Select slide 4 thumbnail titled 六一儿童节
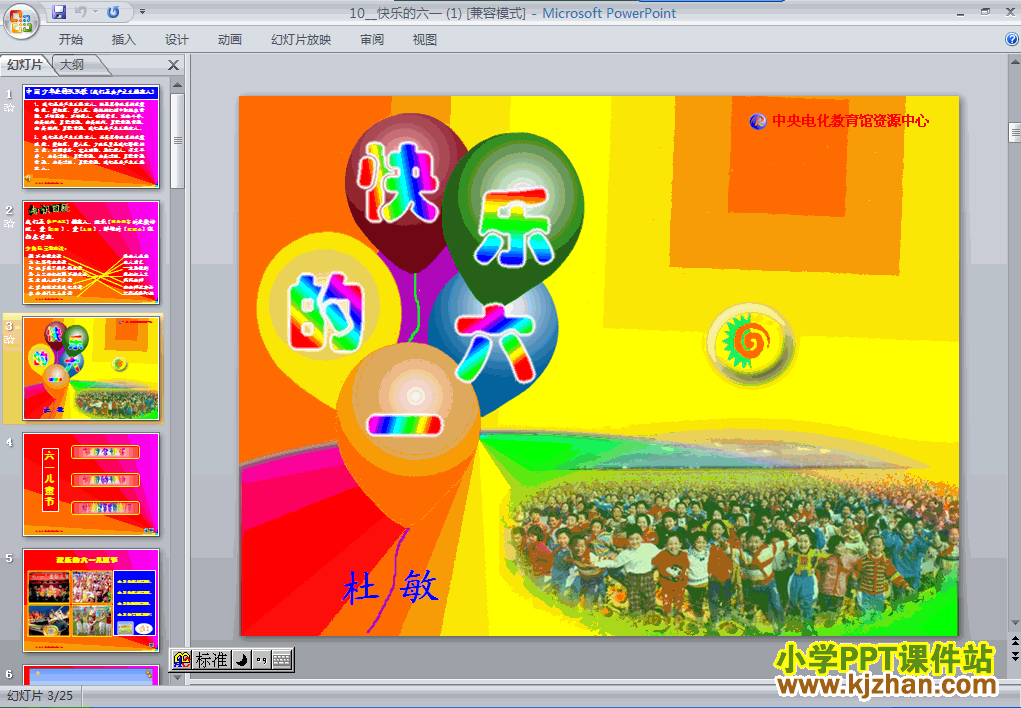1021x708 pixels. pos(91,485)
